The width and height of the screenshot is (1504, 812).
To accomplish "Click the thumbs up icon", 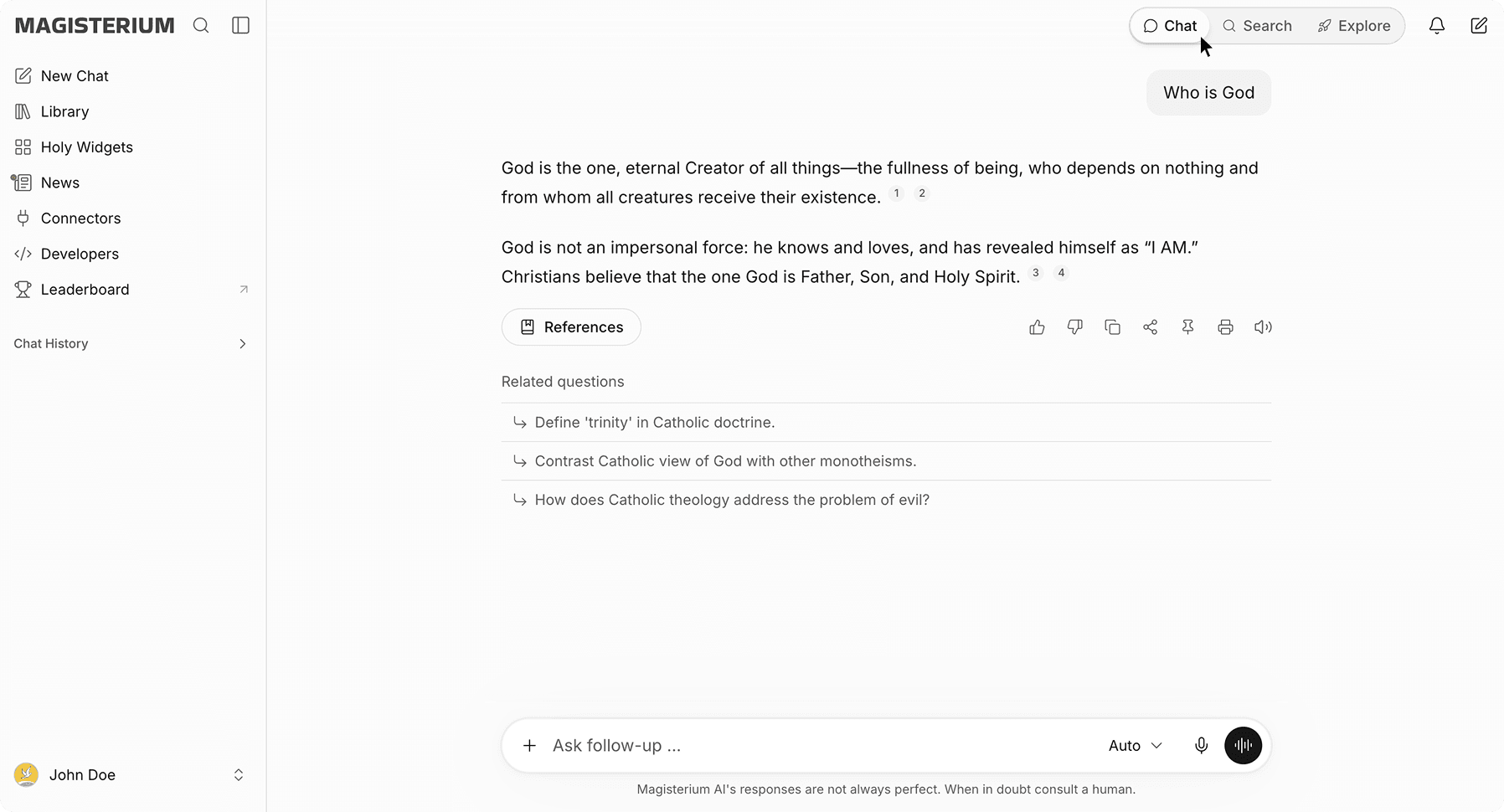I will 1037,327.
